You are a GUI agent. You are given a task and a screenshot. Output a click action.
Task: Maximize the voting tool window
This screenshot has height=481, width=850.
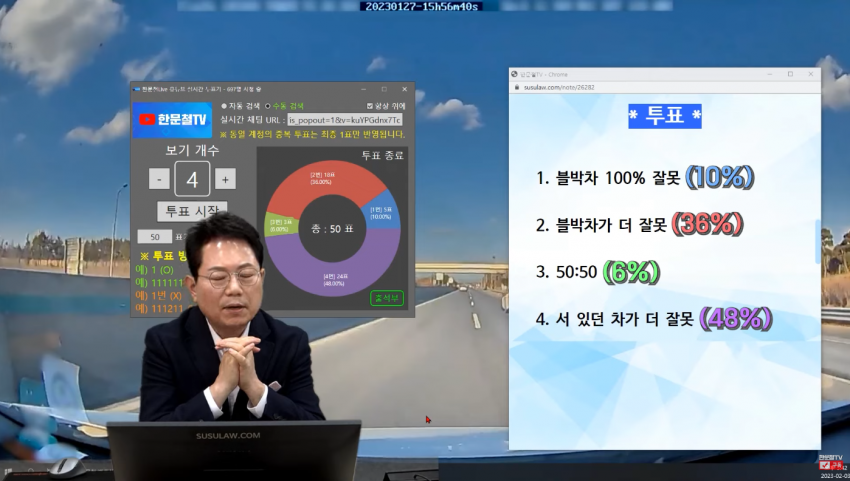click(384, 89)
